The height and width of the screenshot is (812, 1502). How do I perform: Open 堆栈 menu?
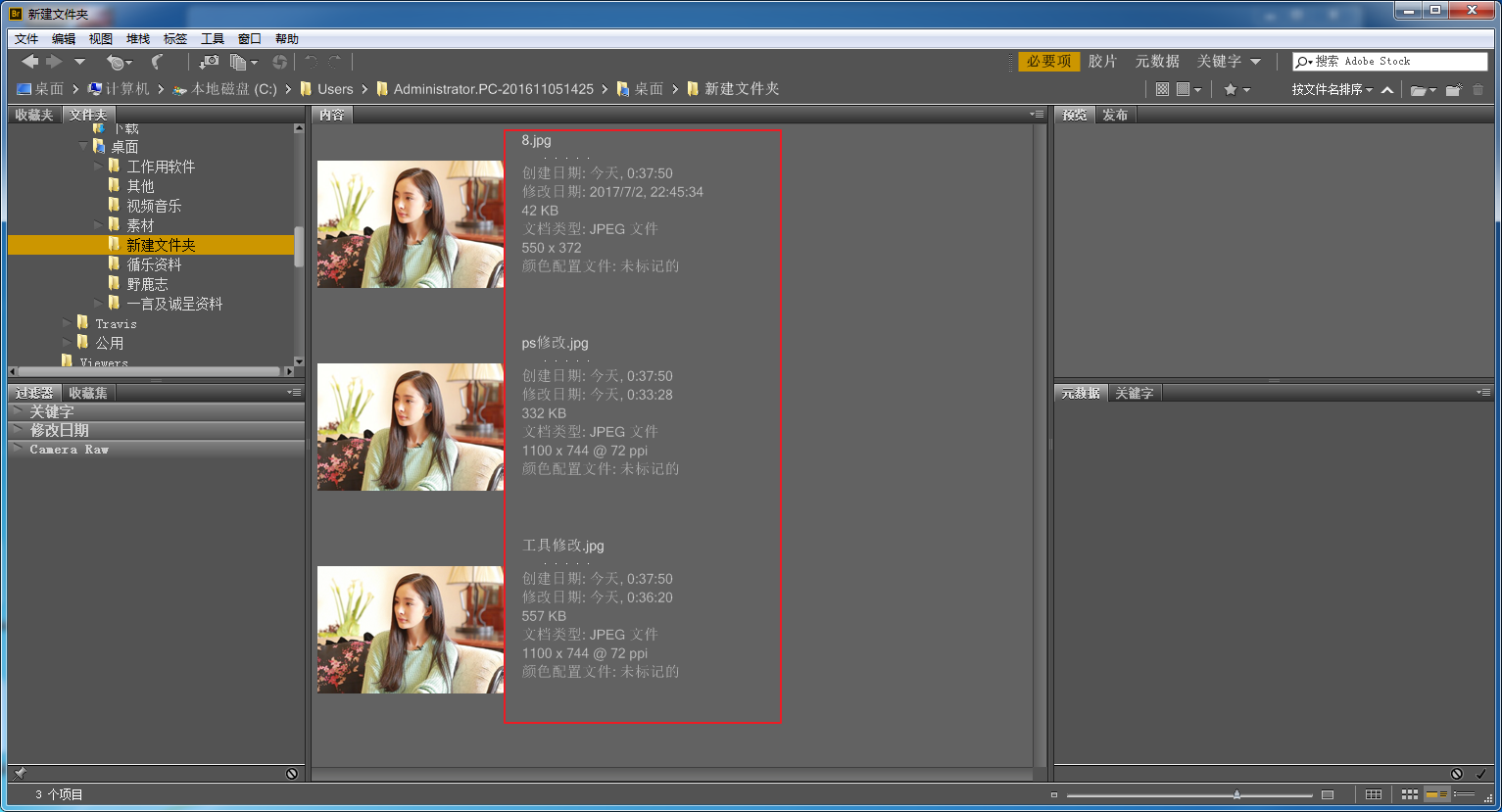point(138,39)
